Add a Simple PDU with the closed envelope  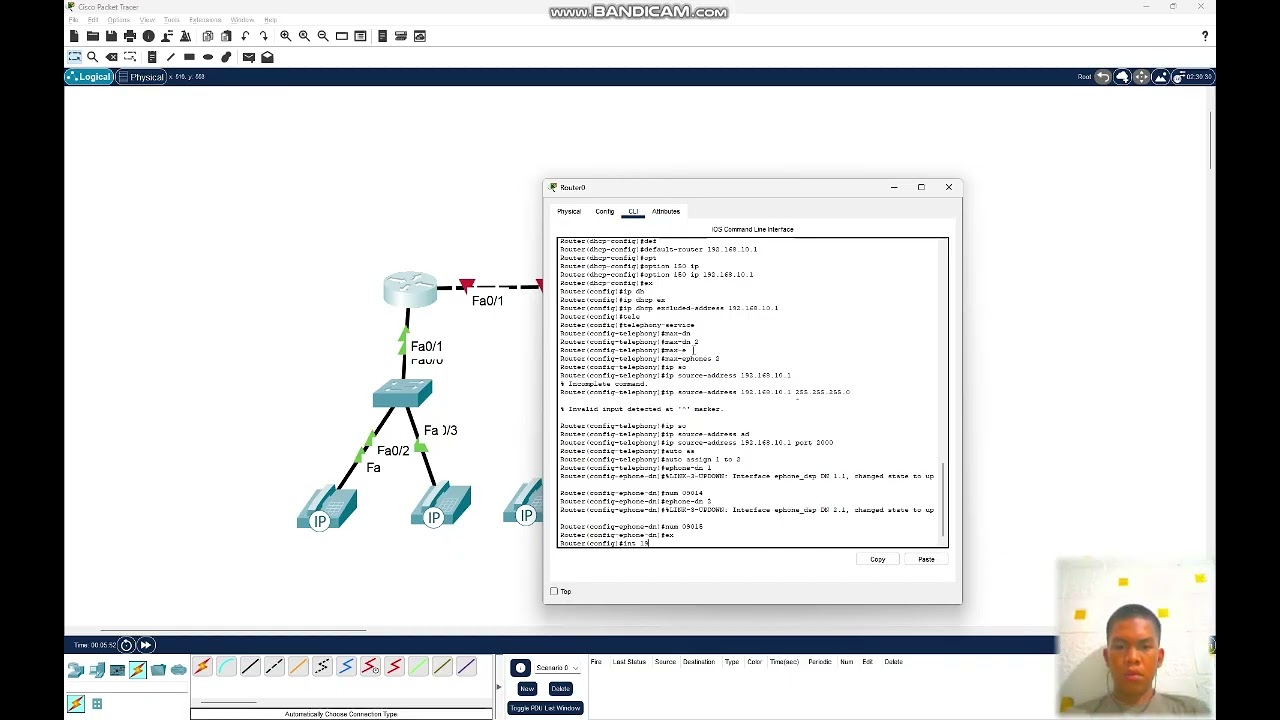pos(249,57)
